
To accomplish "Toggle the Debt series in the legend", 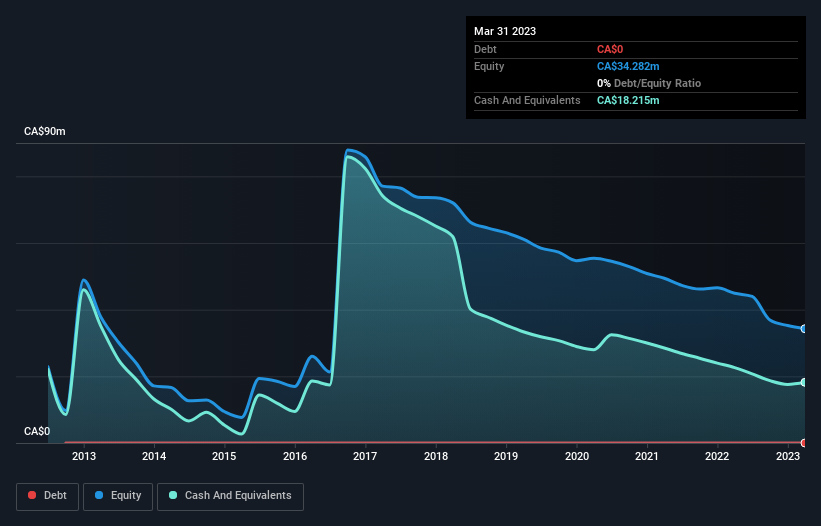I will click(x=47, y=496).
